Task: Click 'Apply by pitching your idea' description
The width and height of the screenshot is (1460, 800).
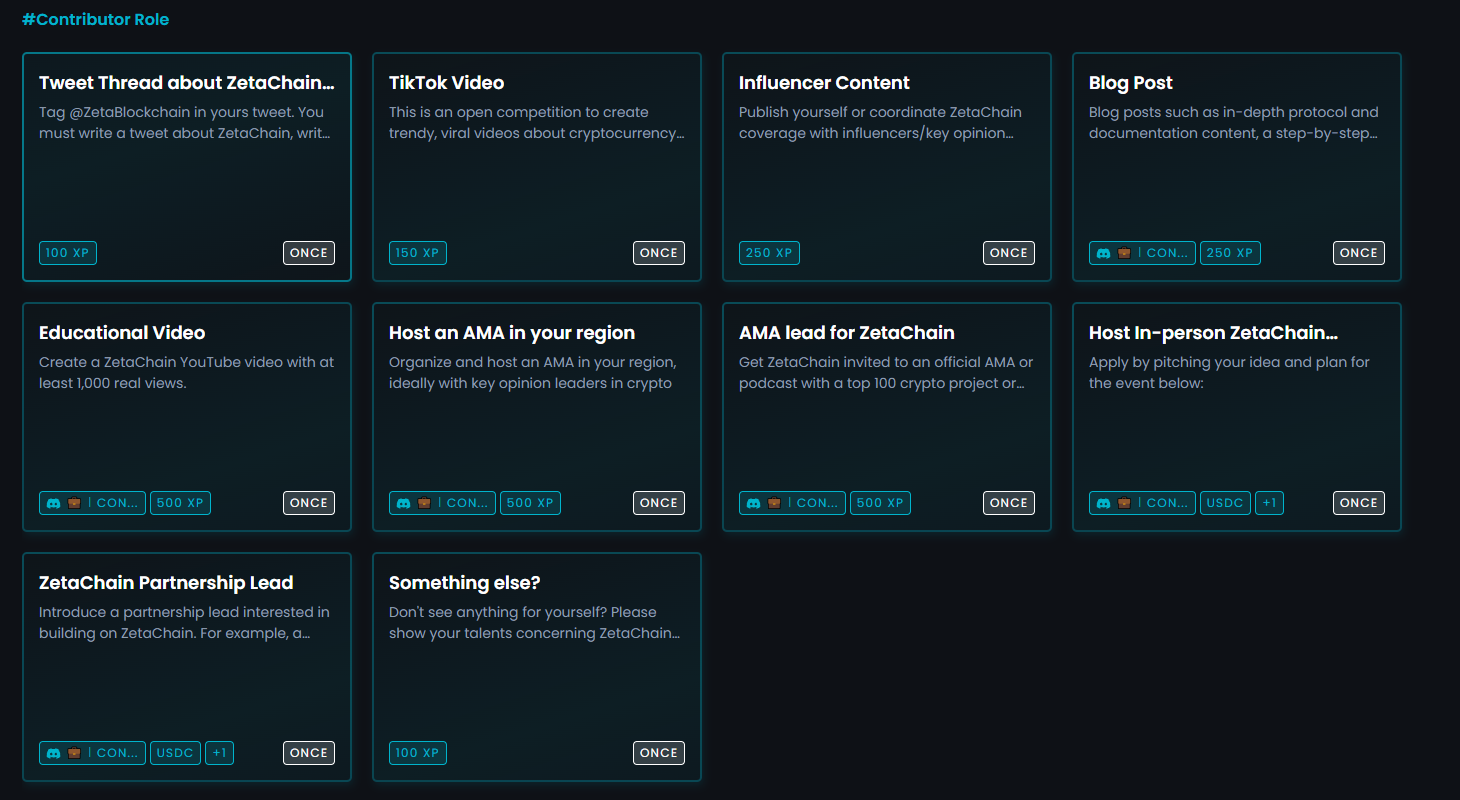Action: point(1229,373)
